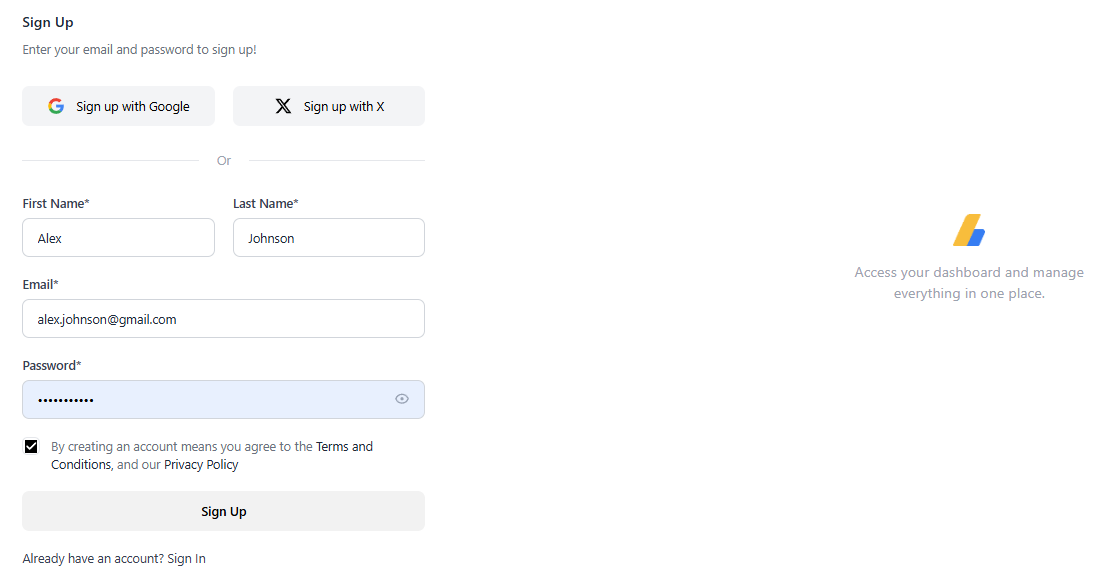Submit the form with Sign Up button
Viewport: 1111px width, 581px height.
click(223, 511)
